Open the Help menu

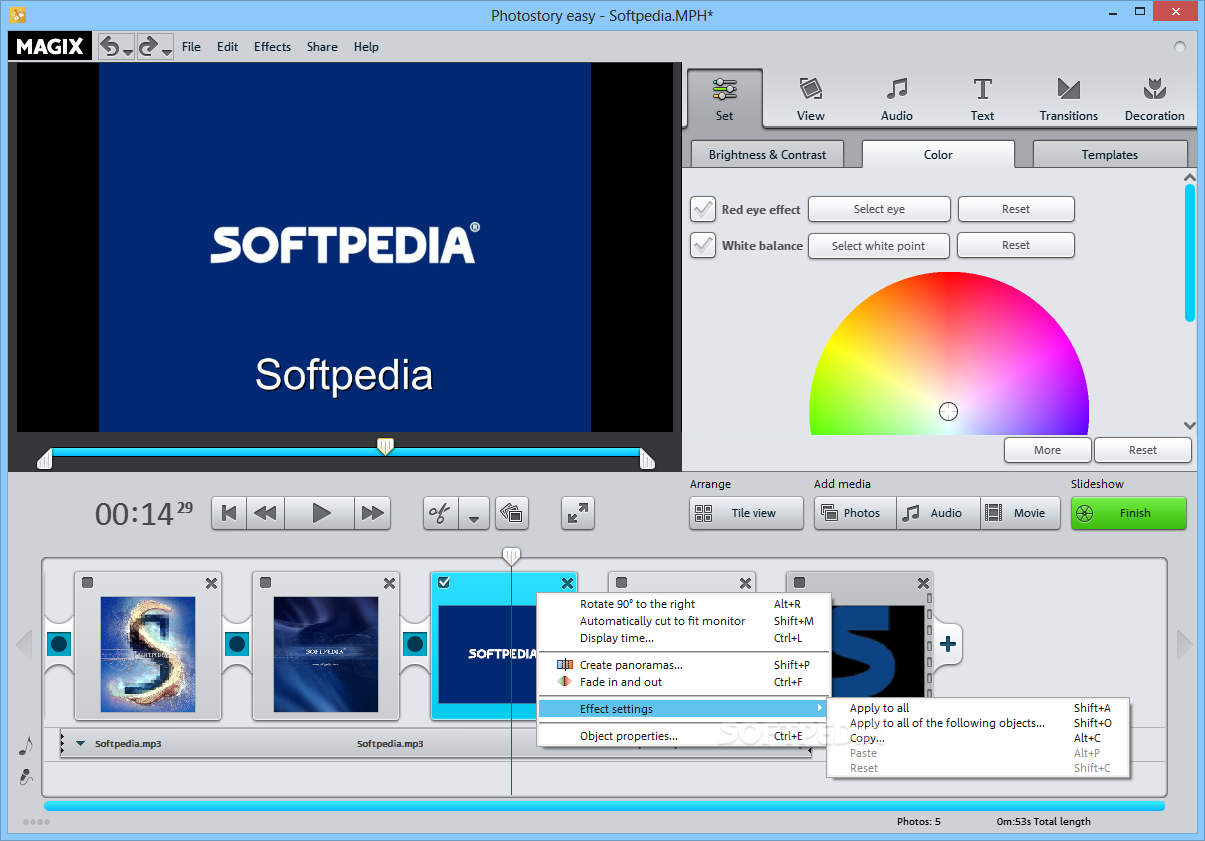tap(366, 46)
